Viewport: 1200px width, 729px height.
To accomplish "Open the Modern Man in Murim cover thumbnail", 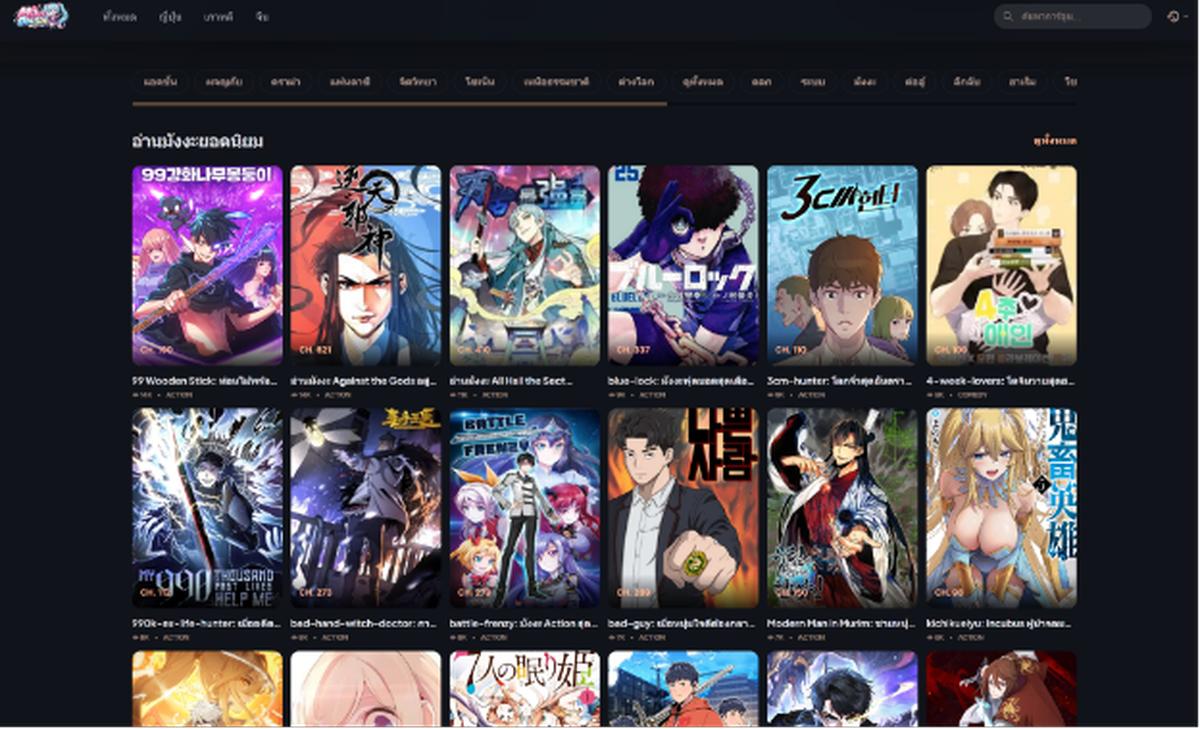I will coord(842,508).
